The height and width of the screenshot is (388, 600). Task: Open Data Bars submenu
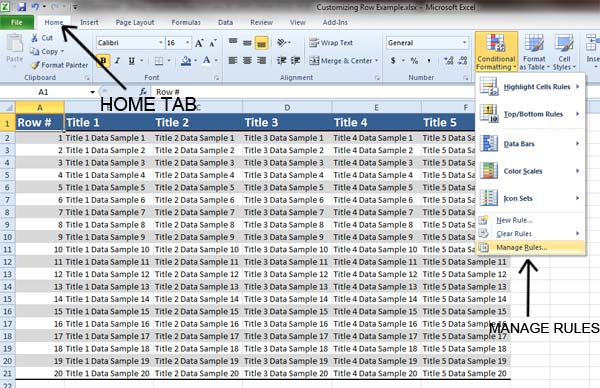click(530, 143)
